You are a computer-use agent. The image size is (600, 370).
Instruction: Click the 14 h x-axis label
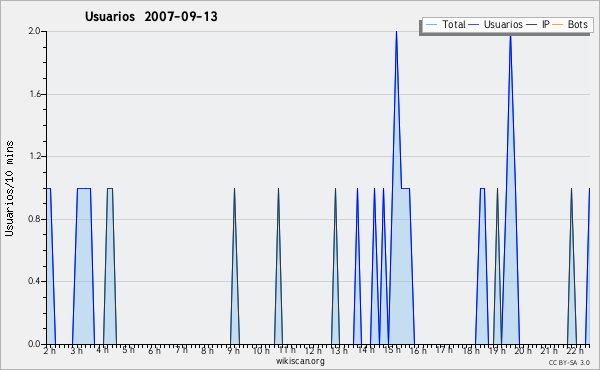point(366,350)
